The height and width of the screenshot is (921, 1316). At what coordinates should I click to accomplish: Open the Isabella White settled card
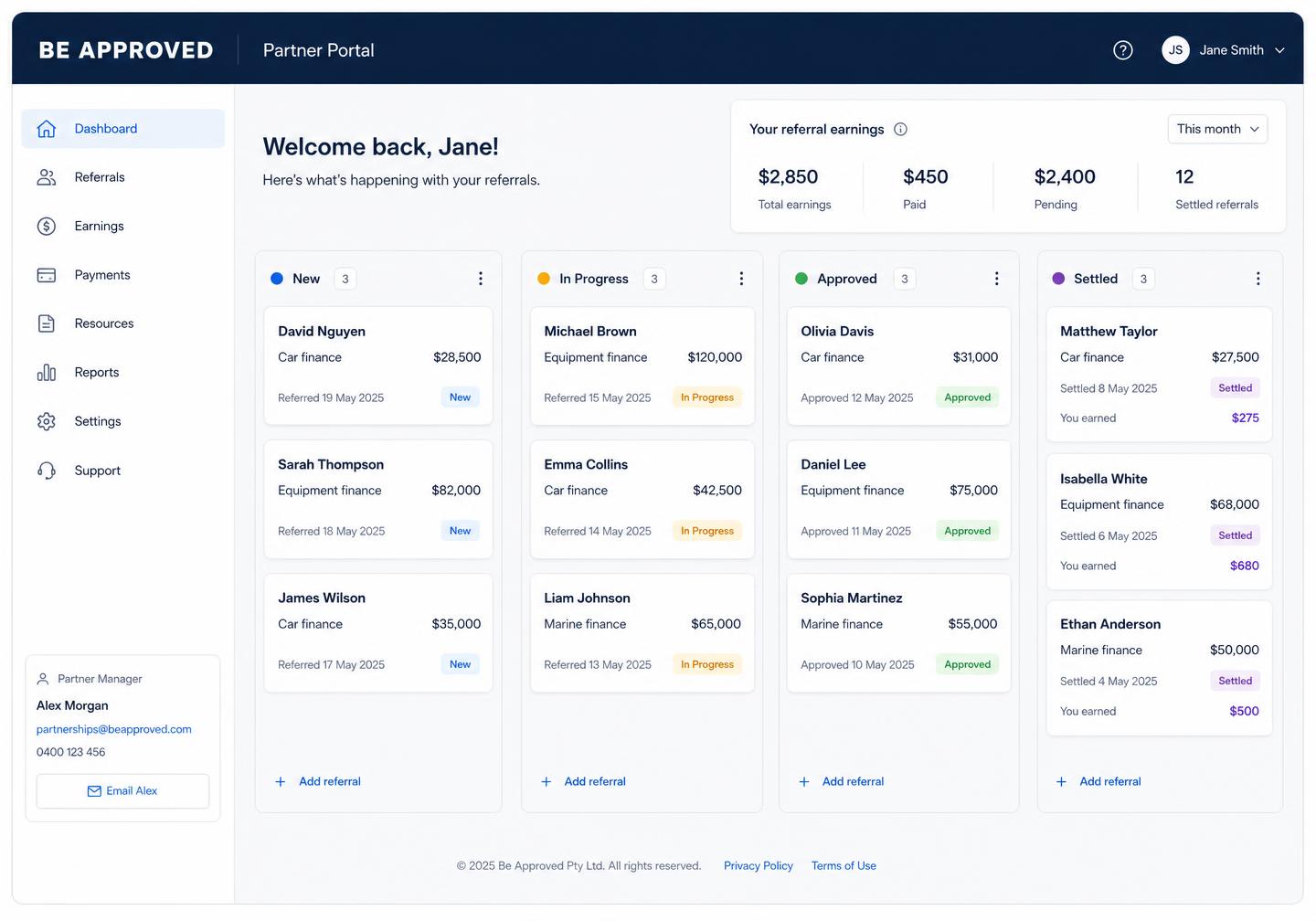(1159, 521)
